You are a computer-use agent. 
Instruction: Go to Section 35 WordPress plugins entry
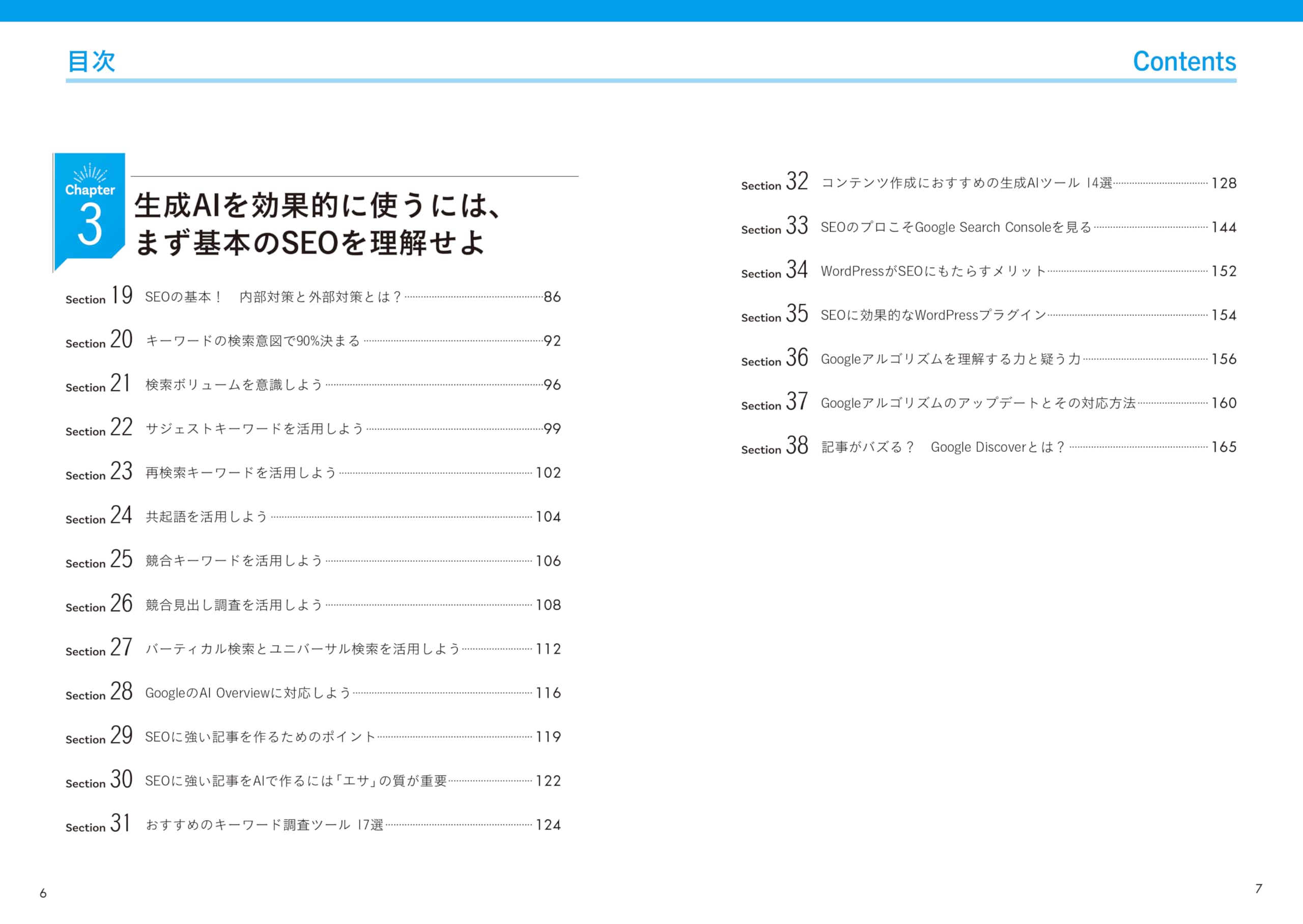coord(933,315)
